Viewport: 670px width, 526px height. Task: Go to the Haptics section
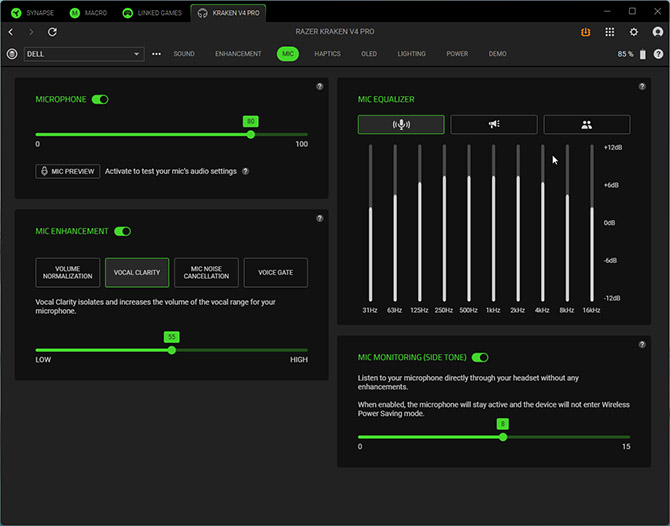tap(327, 54)
